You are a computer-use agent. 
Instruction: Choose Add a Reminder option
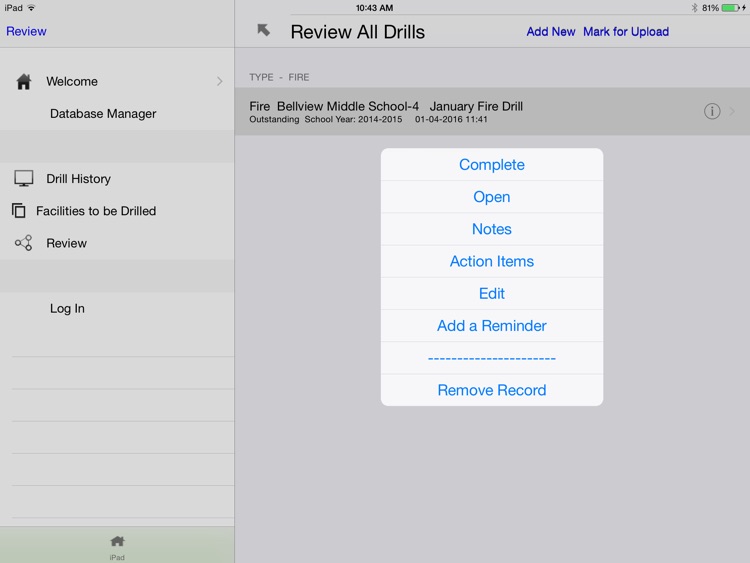[491, 326]
